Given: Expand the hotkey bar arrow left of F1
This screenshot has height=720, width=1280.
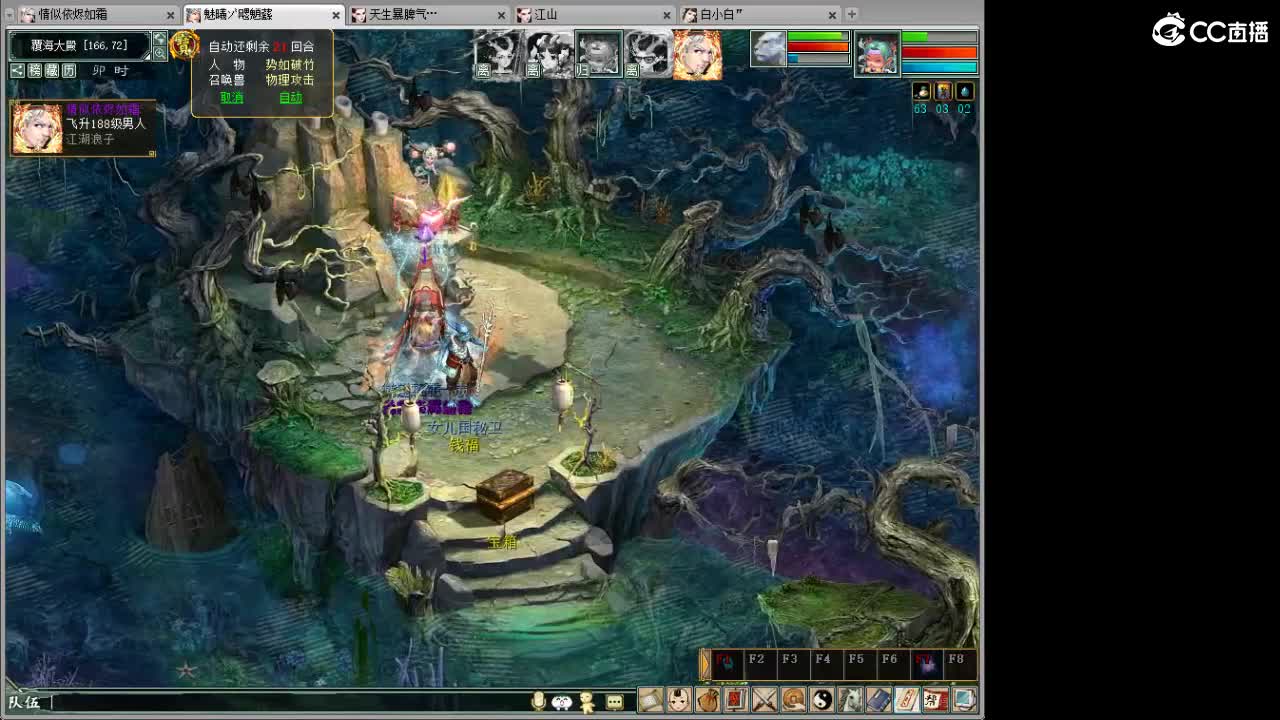Looking at the screenshot, I should (x=705, y=664).
